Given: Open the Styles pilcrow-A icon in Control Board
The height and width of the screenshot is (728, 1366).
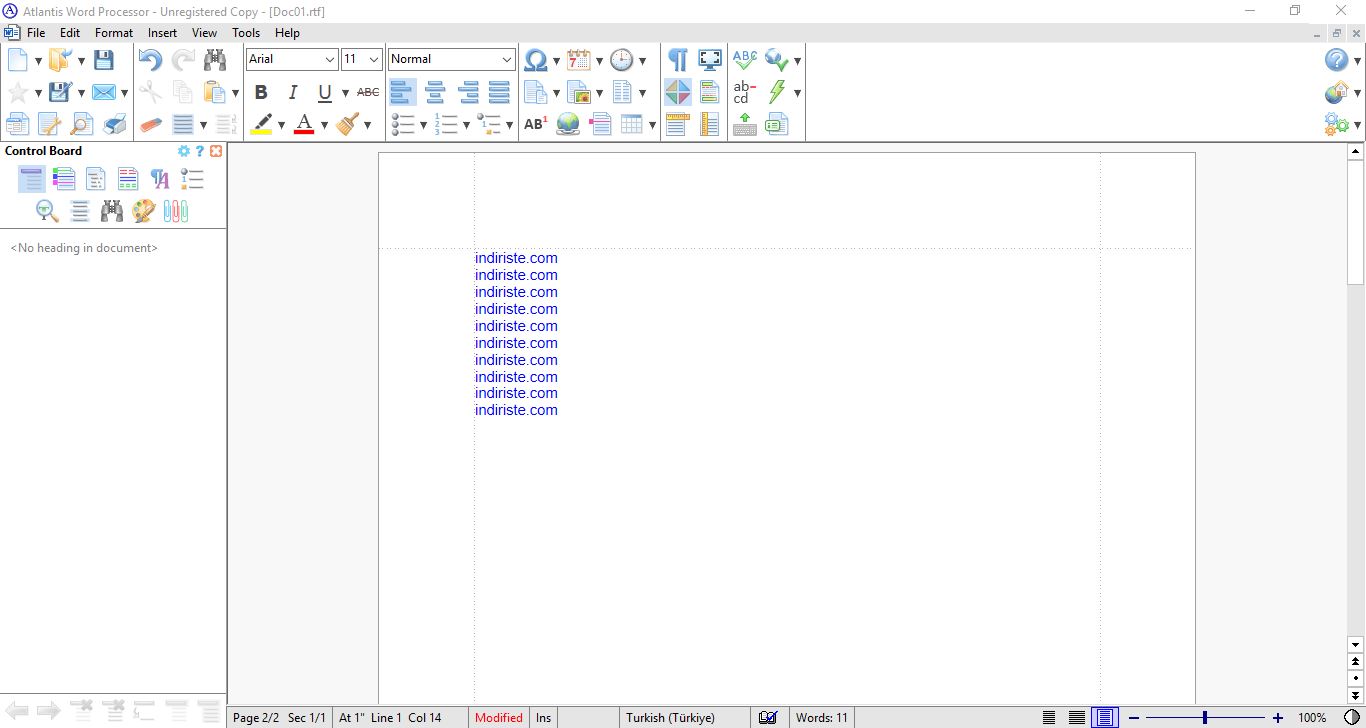Looking at the screenshot, I should click(x=160, y=179).
